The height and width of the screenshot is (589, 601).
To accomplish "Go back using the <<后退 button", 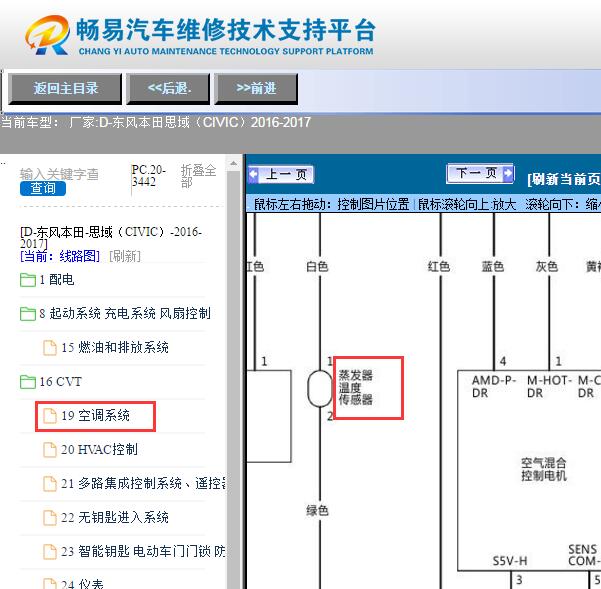I will [x=168, y=89].
